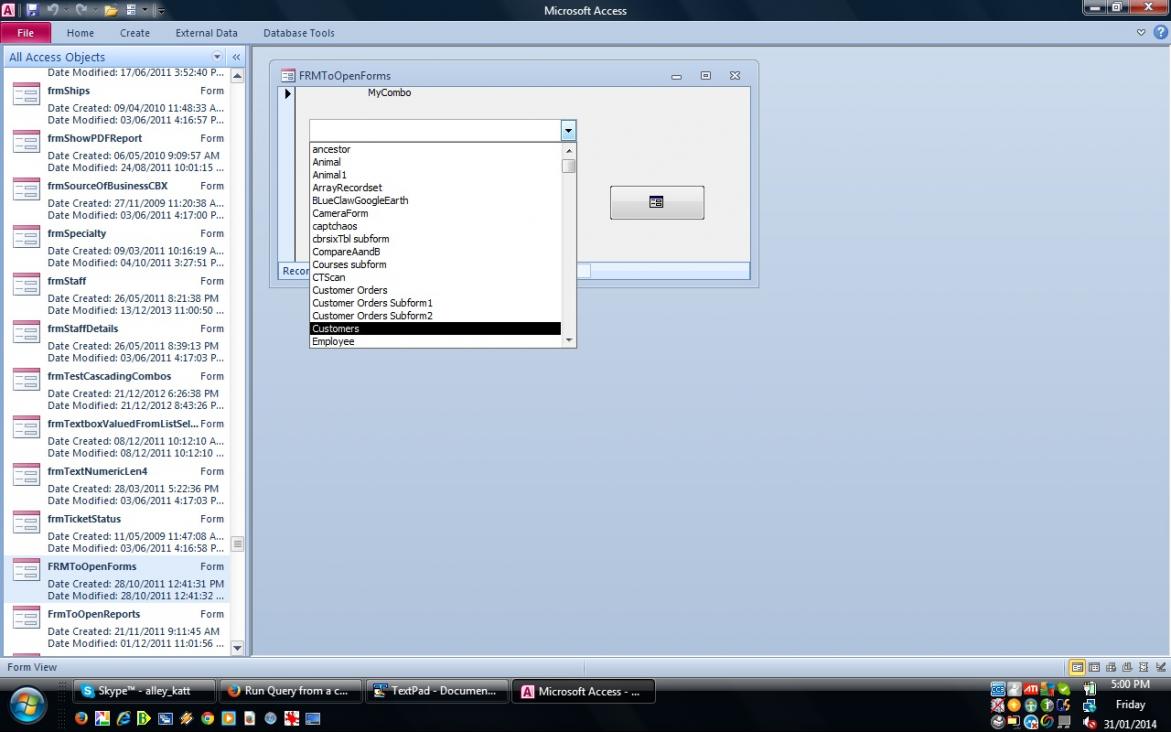This screenshot has width=1171, height=732.
Task: Choose 'Customer Orders' from the combo list
Action: tap(435, 290)
